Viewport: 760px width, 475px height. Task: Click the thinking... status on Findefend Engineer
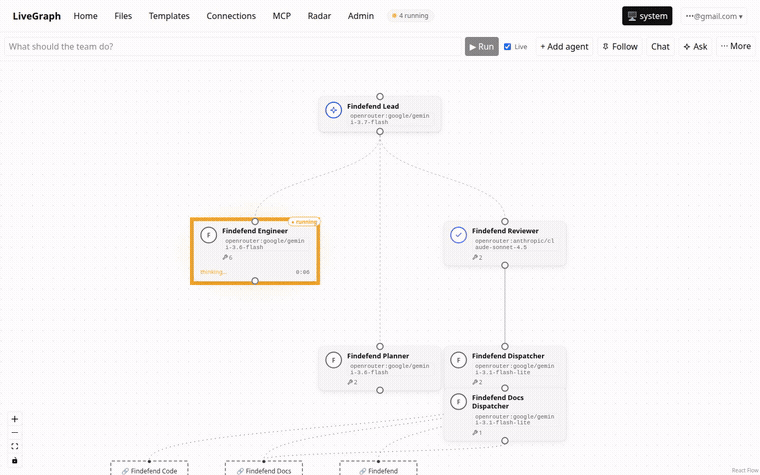213,272
